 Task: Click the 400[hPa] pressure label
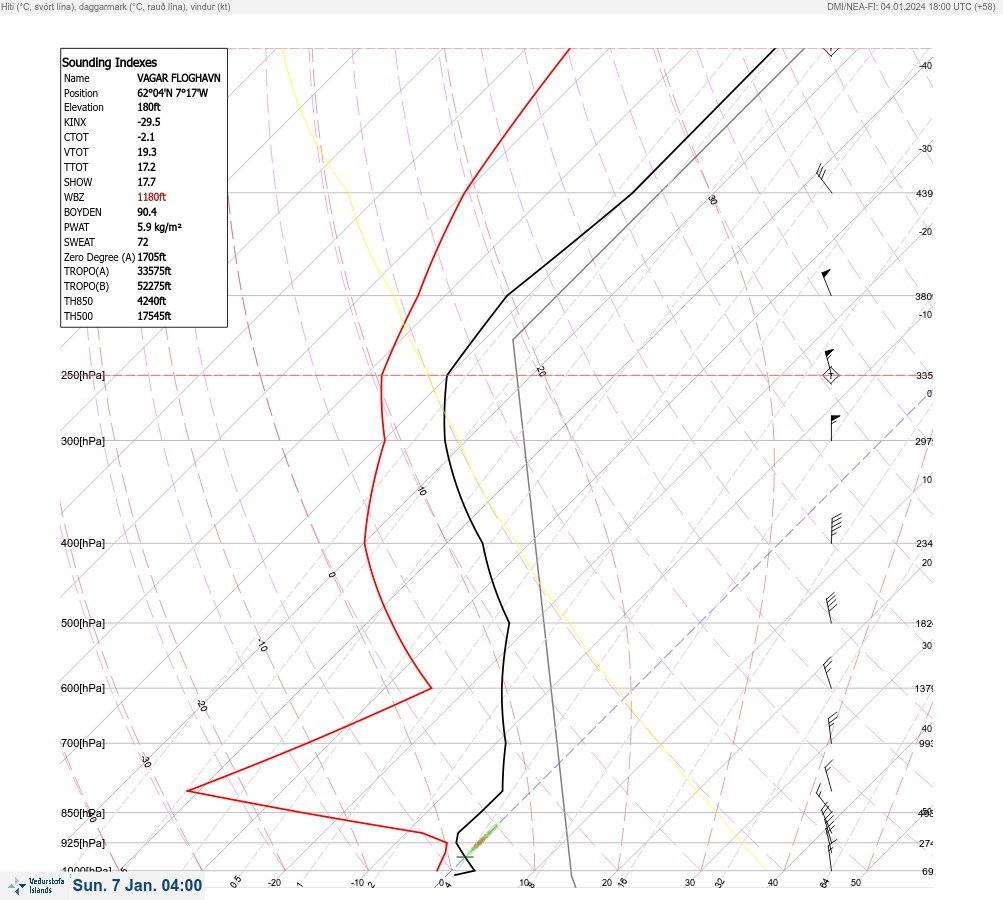pos(83,543)
